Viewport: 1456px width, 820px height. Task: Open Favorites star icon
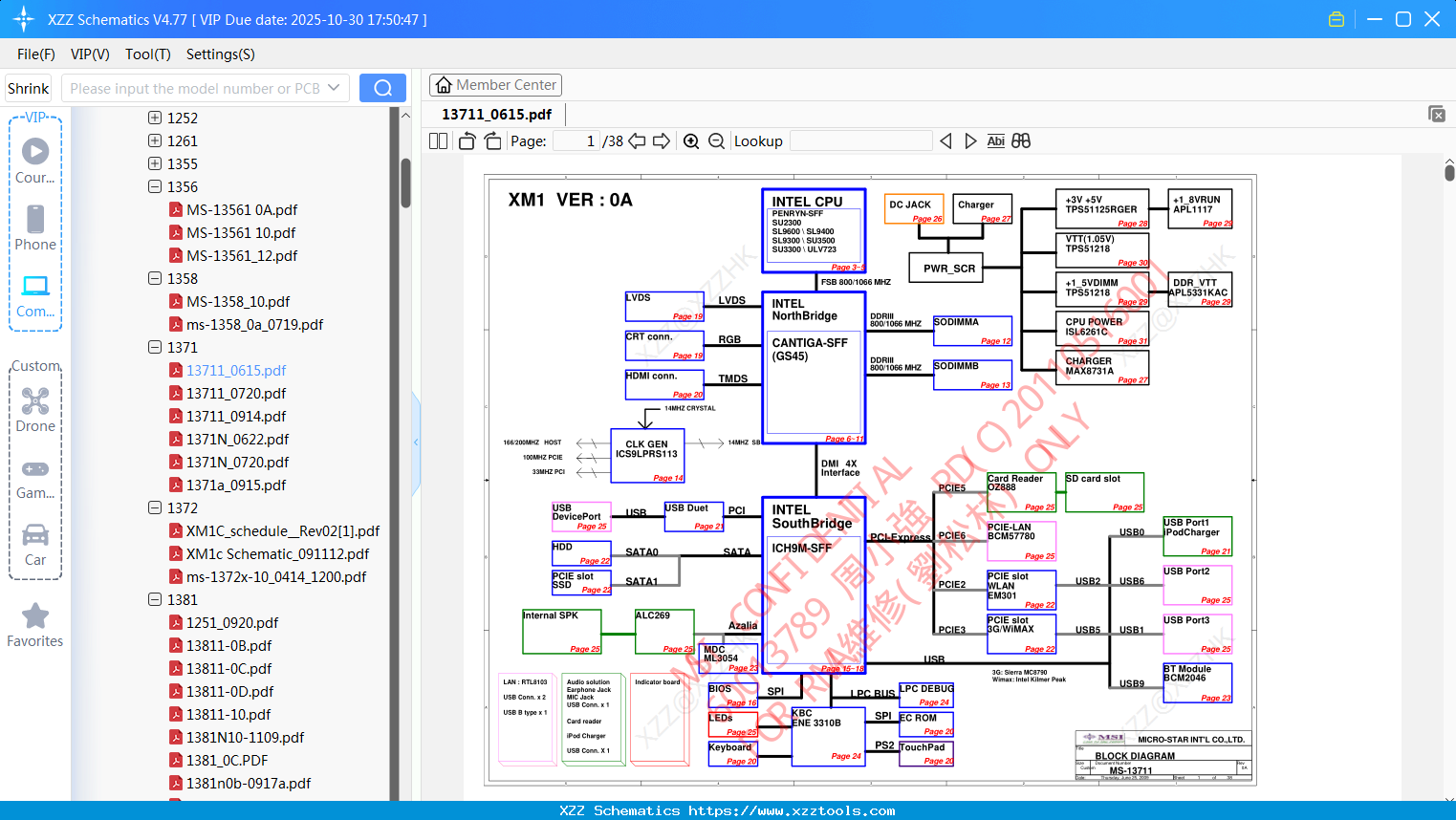(x=35, y=615)
